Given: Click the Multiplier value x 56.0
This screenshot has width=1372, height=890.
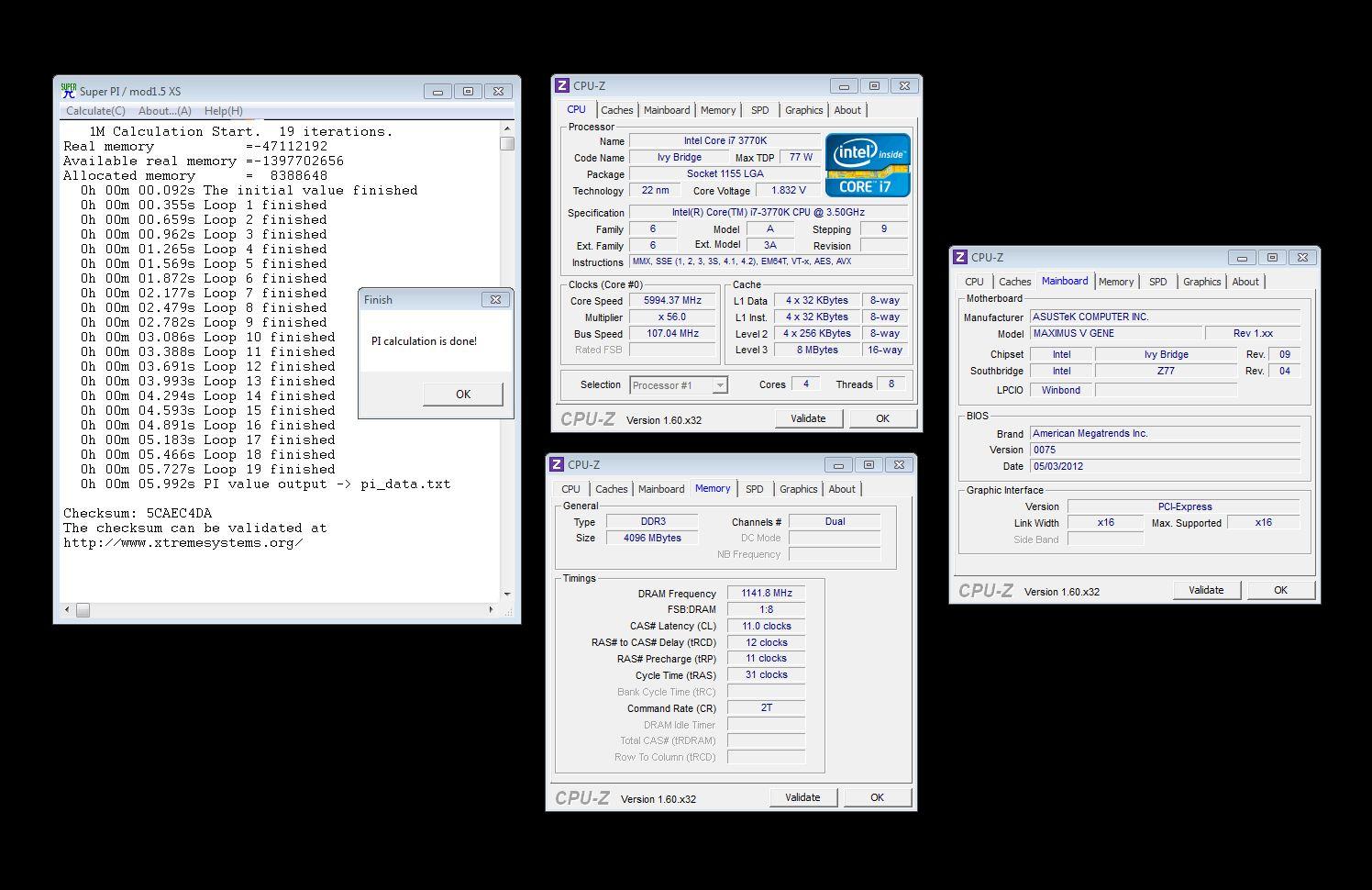Looking at the screenshot, I should 672,317.
